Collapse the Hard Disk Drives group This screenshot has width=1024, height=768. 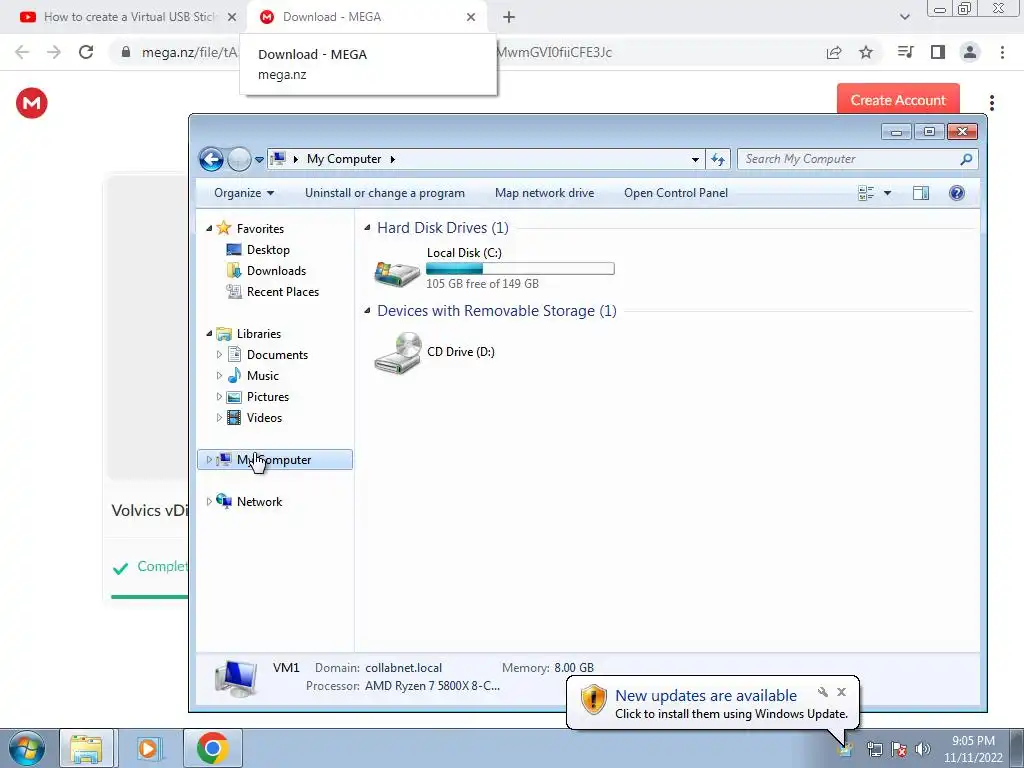(367, 227)
